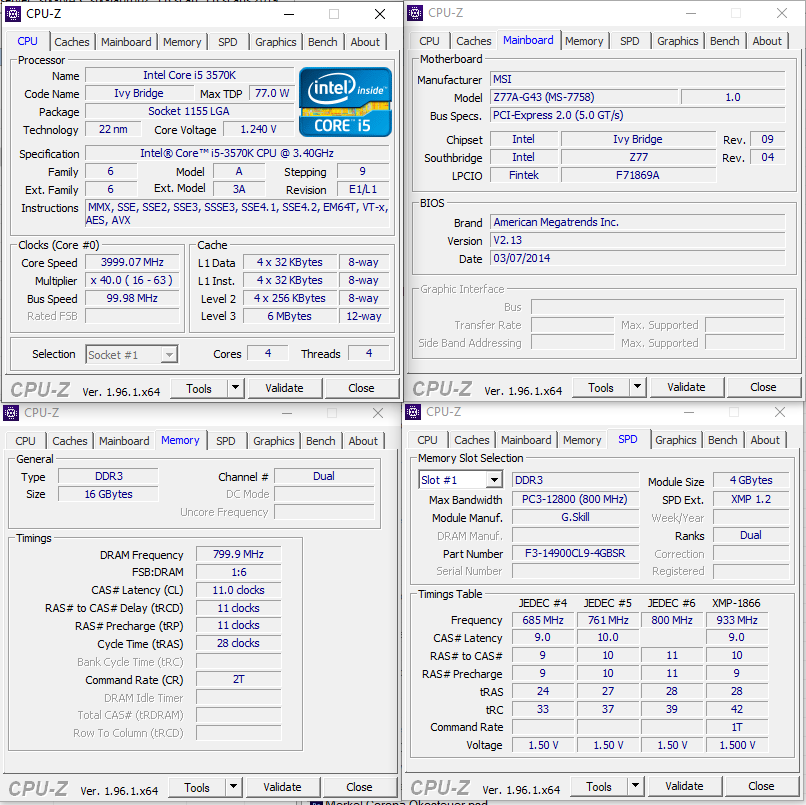
Task: Click the CPU-Z app icon in the SPD window title bar
Action: (x=413, y=412)
